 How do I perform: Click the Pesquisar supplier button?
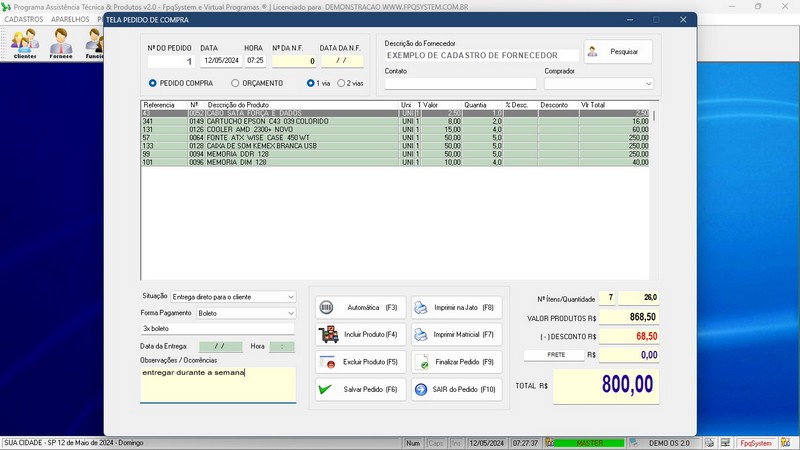click(618, 52)
